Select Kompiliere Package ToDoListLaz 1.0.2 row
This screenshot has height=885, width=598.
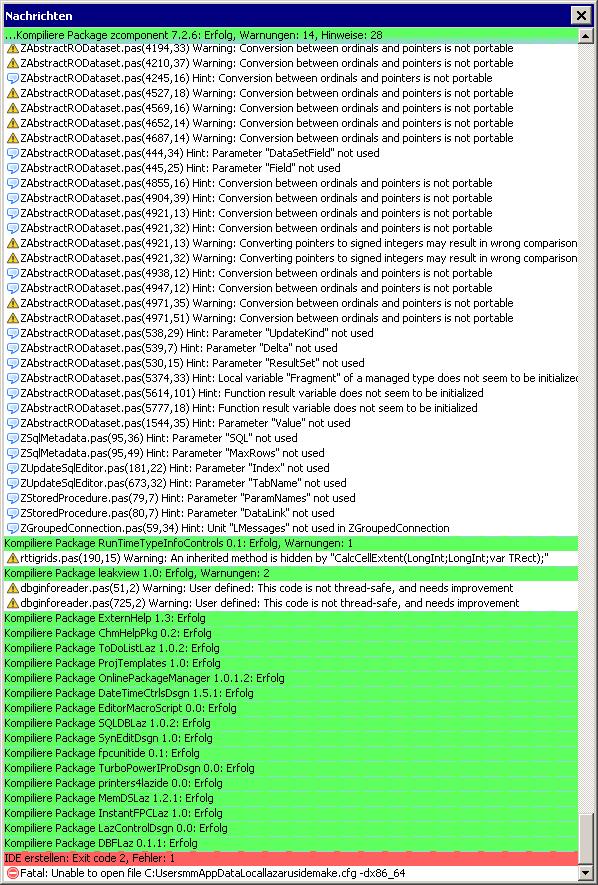(x=291, y=649)
